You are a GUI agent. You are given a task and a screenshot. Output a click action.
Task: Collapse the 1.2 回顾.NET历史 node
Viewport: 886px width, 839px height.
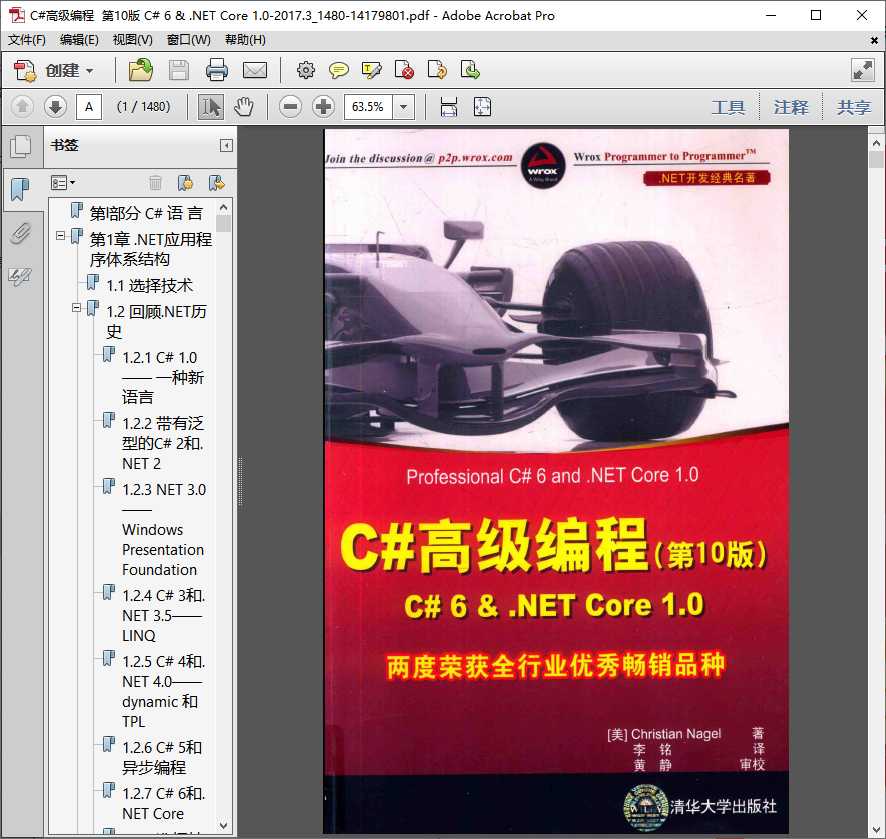(76, 308)
